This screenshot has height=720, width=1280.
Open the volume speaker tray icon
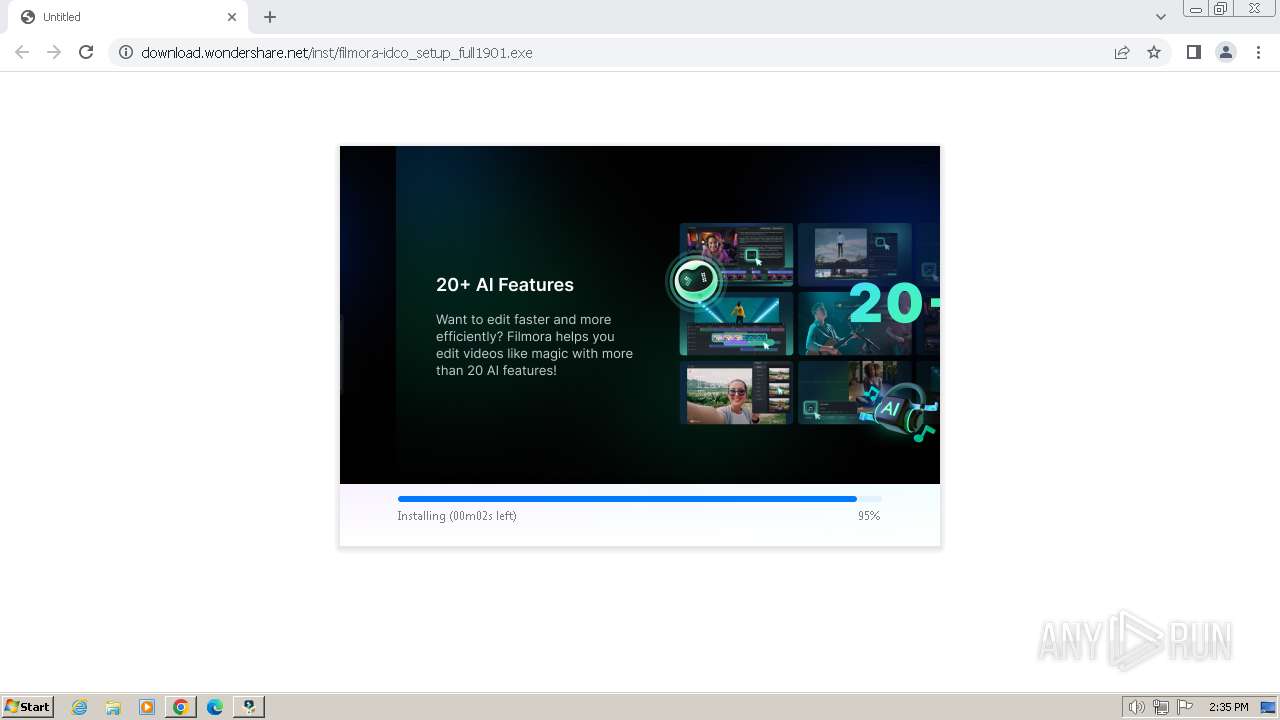[1136, 707]
